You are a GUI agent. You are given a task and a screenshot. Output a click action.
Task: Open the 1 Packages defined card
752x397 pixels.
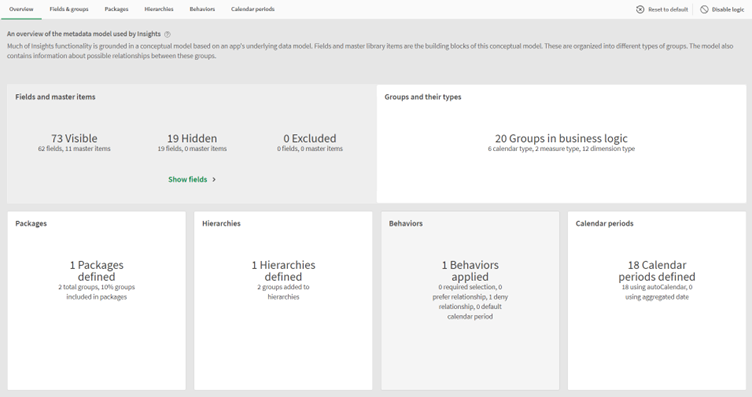pyautogui.click(x=96, y=301)
